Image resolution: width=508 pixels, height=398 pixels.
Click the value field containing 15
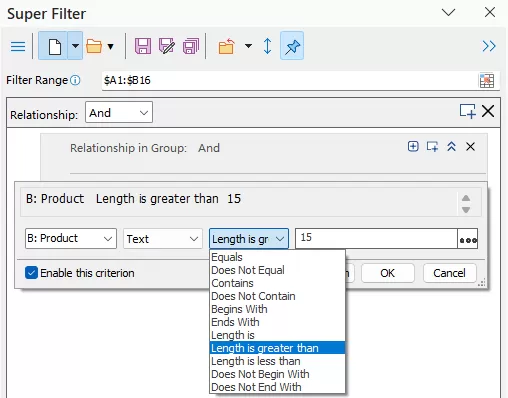376,238
